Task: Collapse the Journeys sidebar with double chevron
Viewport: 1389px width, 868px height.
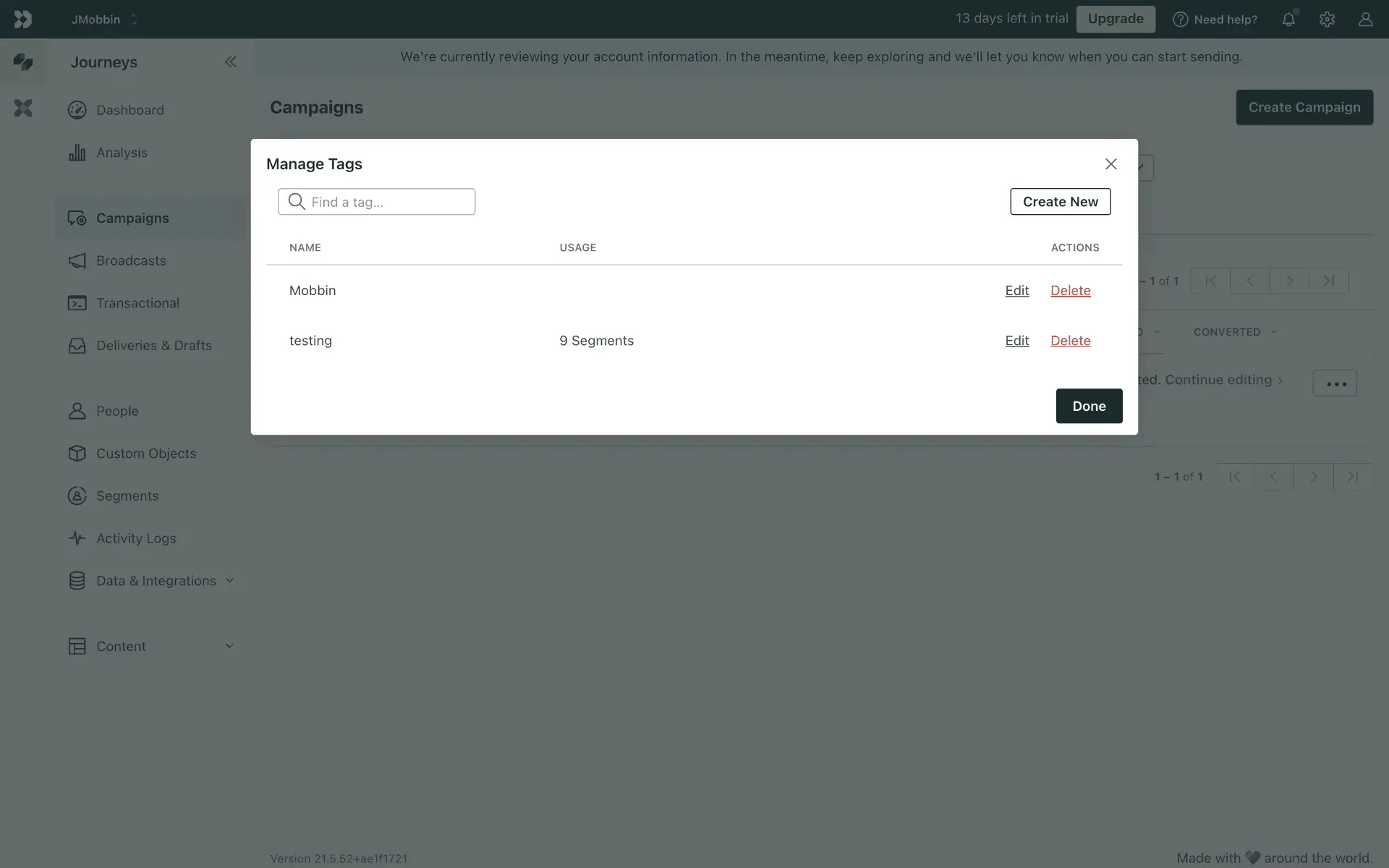Action: coord(230,62)
